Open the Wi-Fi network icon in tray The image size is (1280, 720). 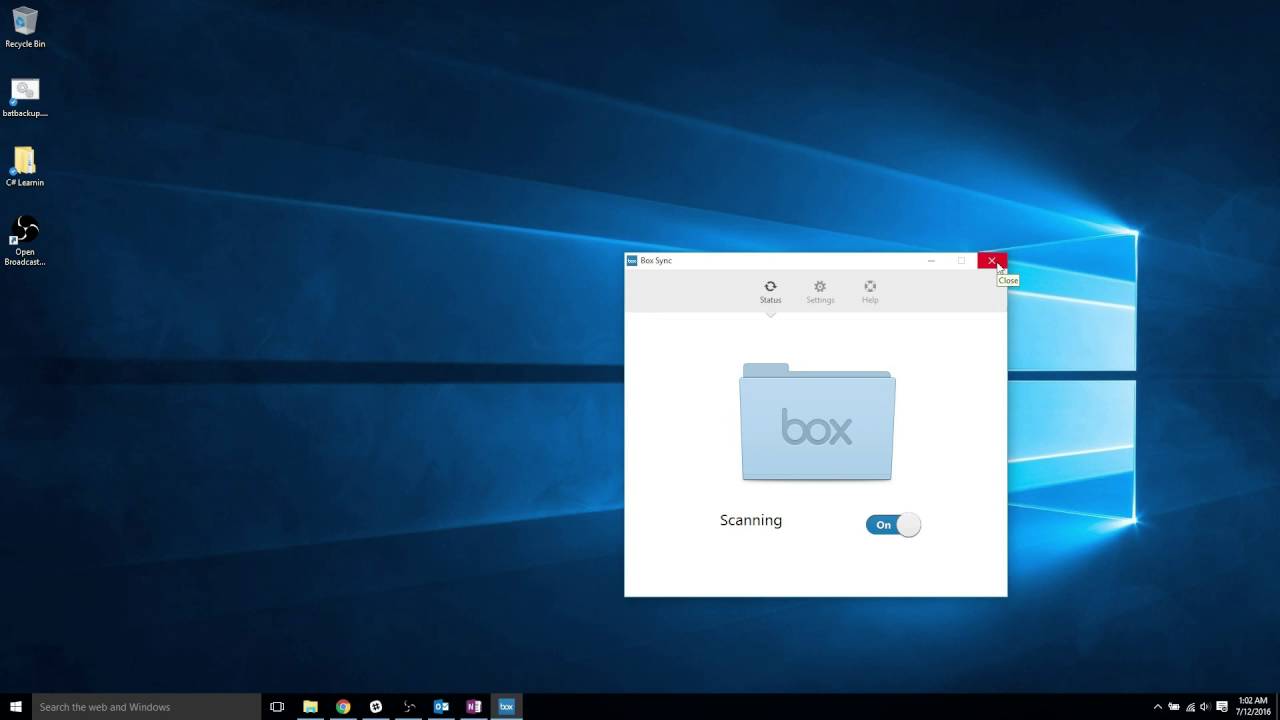point(1189,707)
